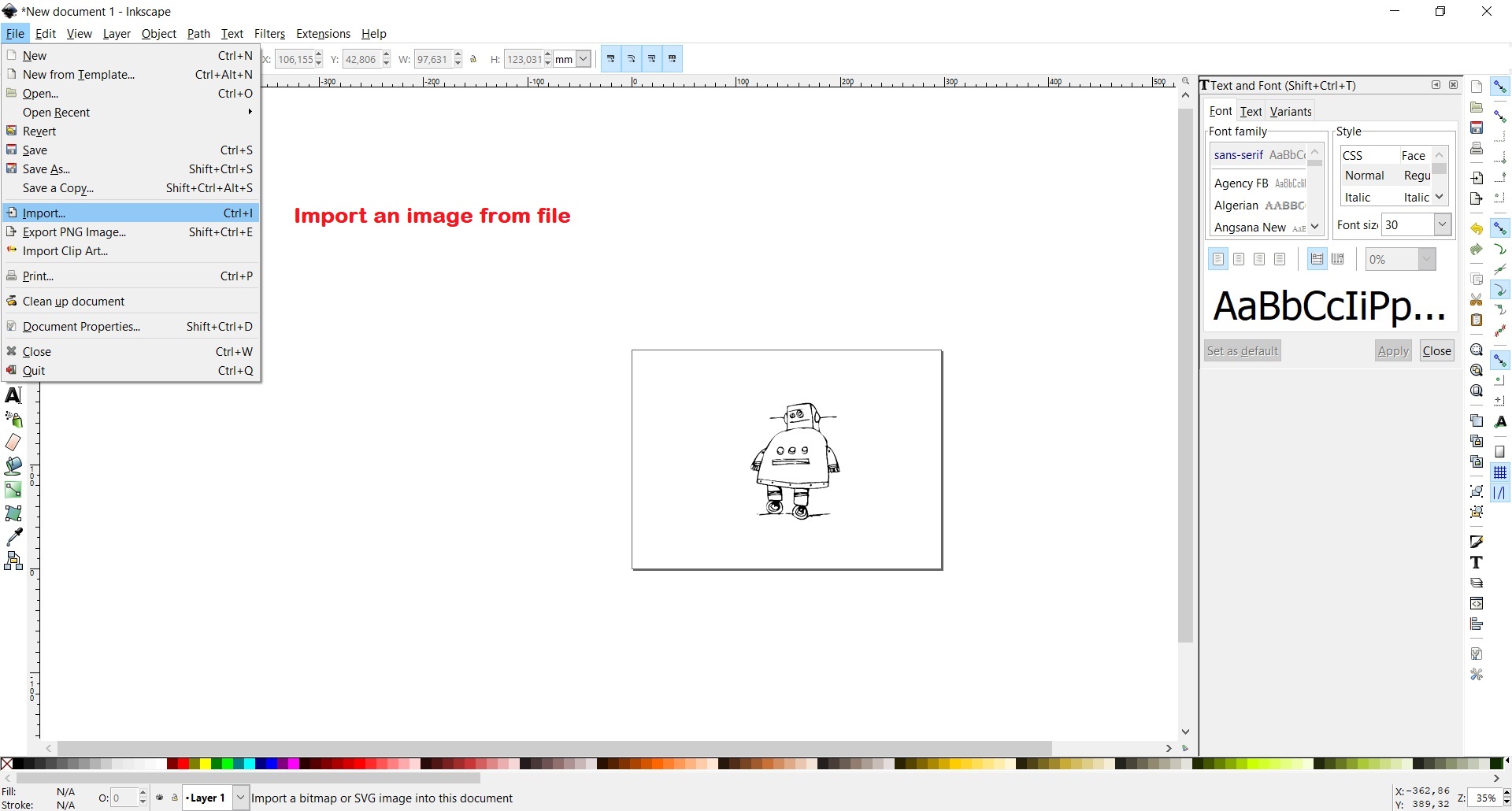Image resolution: width=1512 pixels, height=811 pixels.
Task: Toggle the width/height lock icon
Action: tap(473, 59)
